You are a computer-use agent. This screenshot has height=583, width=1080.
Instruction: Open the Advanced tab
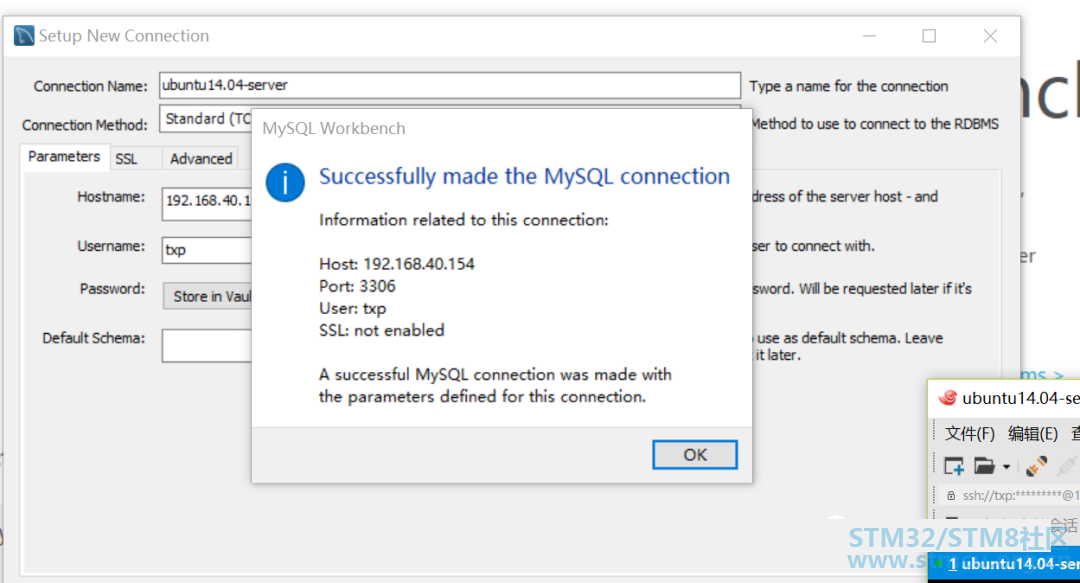click(201, 158)
